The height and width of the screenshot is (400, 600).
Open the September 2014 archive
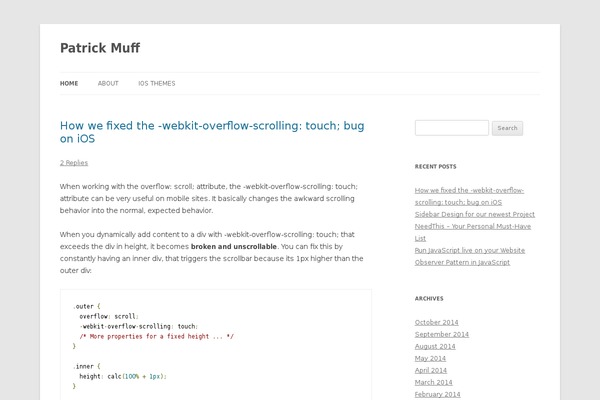[442, 334]
